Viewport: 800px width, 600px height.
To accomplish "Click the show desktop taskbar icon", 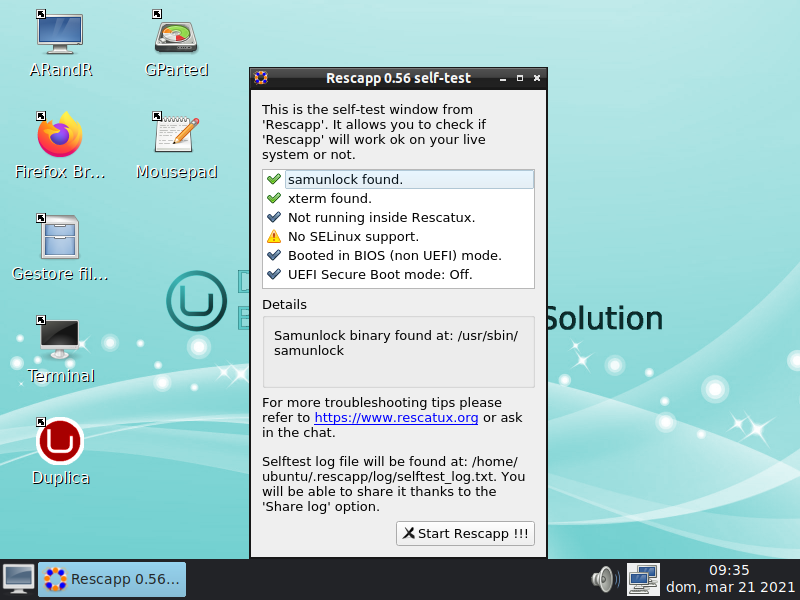I will 18,578.
